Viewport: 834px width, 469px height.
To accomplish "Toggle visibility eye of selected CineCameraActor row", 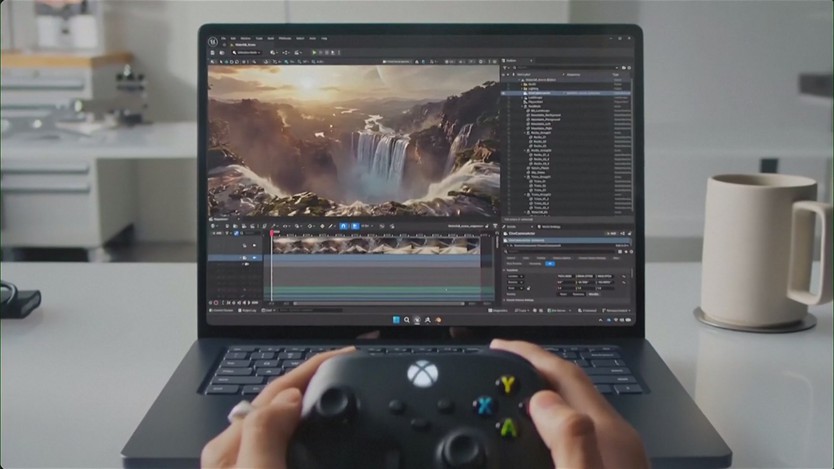I will (504, 93).
